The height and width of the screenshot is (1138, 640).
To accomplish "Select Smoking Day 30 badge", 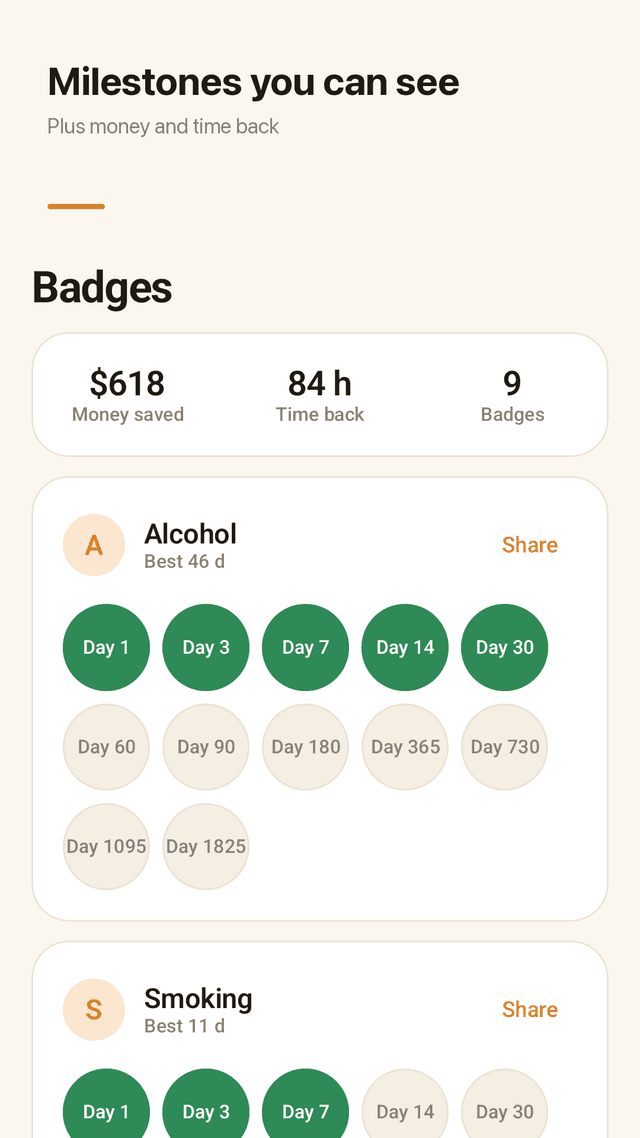I will coord(504,1110).
